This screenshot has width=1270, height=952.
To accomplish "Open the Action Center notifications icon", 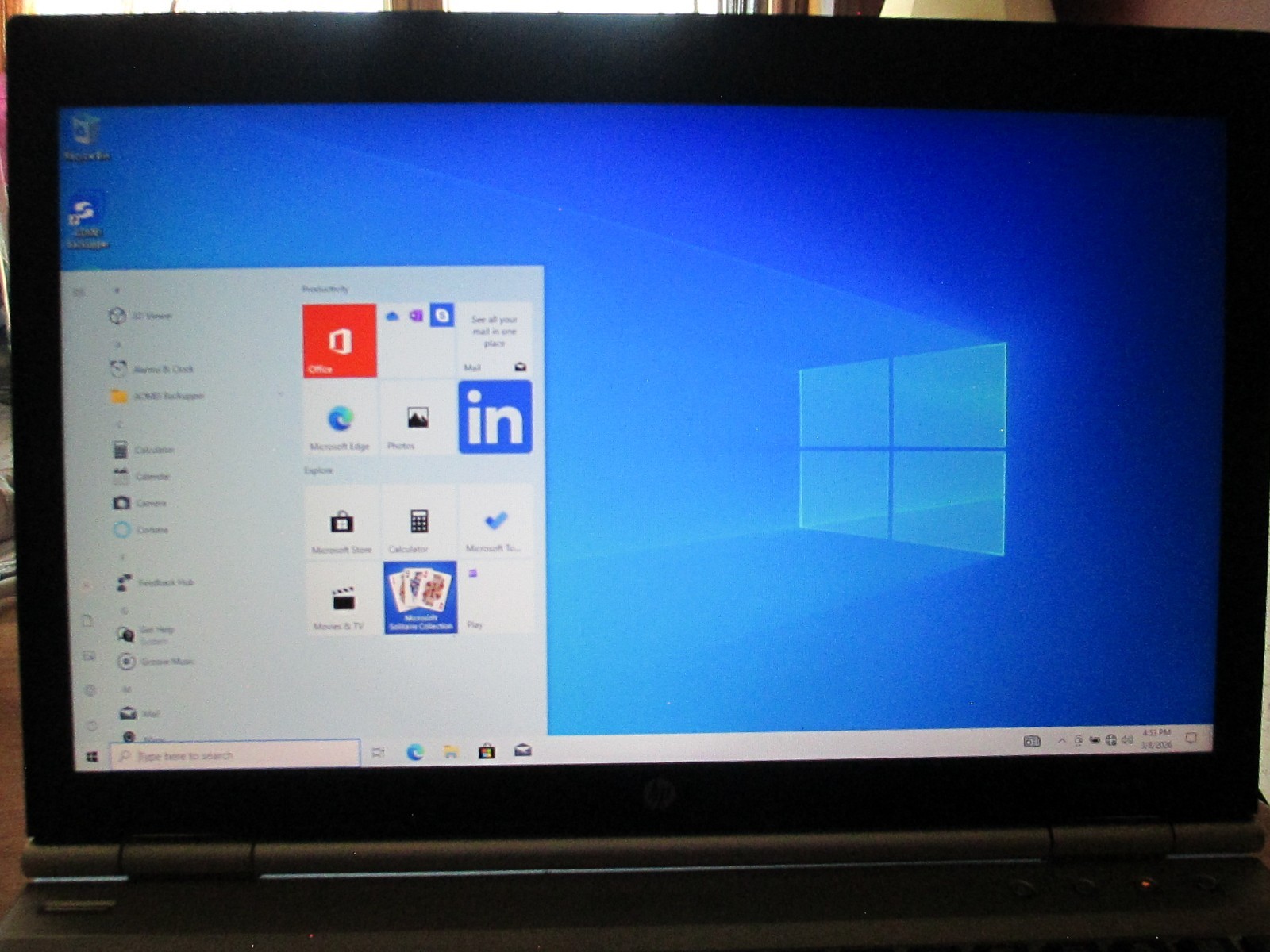I will 1191,738.
